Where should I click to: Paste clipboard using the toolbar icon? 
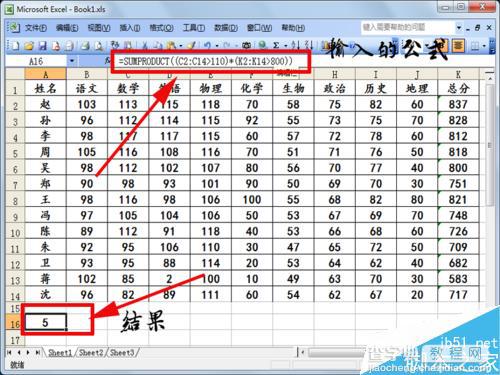pos(171,46)
